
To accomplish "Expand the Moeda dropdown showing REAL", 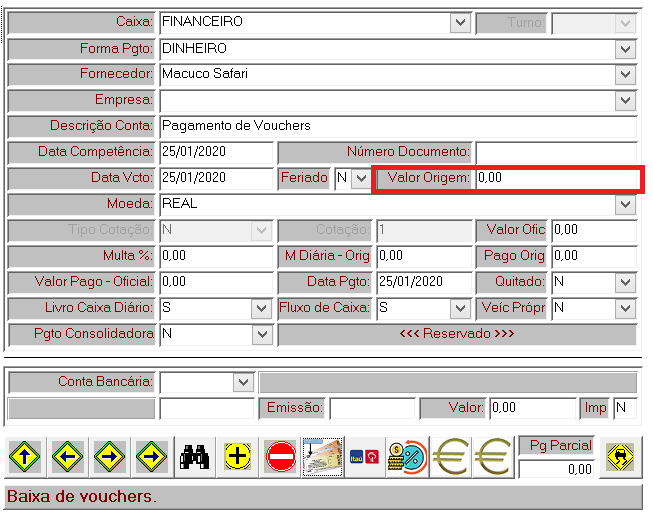I will click(625, 204).
